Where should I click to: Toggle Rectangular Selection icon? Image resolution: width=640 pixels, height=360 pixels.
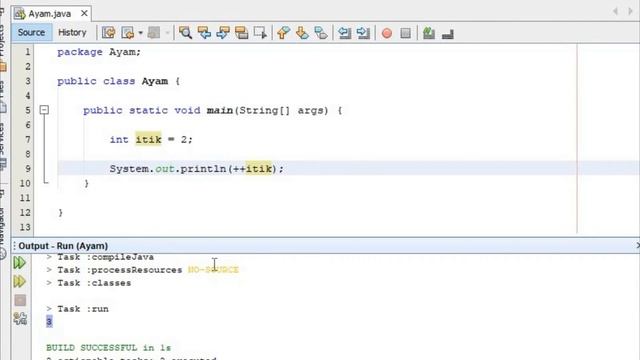pyautogui.click(x=260, y=33)
